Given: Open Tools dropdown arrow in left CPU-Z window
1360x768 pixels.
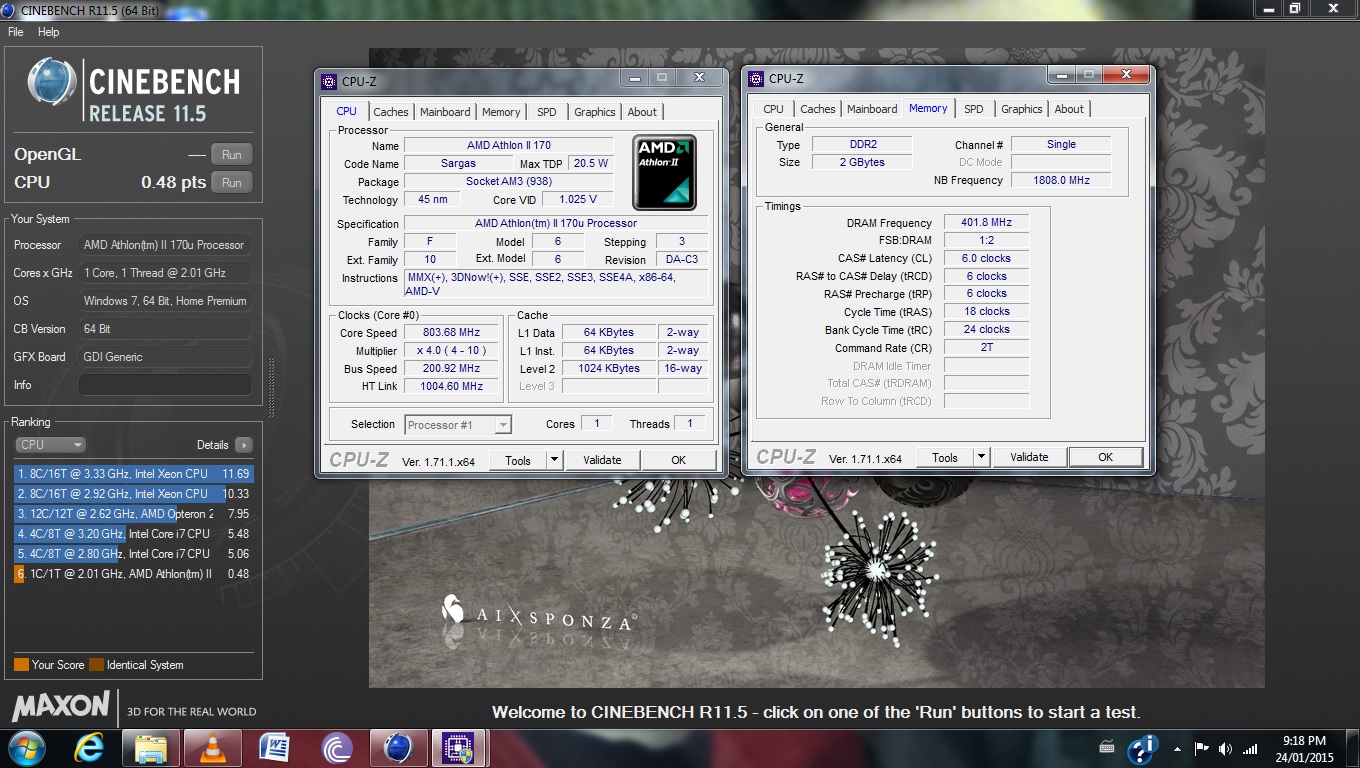Looking at the screenshot, I should tap(554, 460).
